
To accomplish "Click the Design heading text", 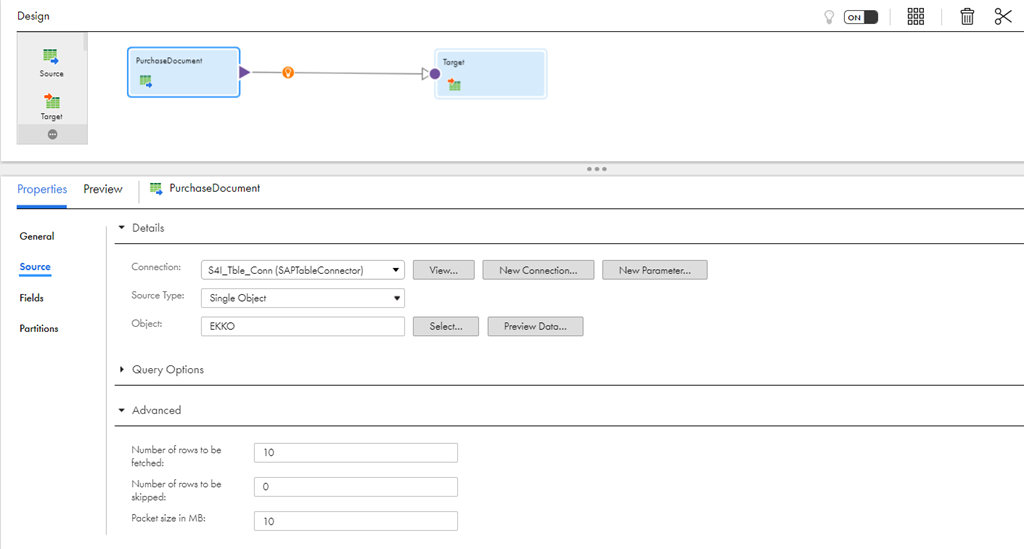I will 33,16.
